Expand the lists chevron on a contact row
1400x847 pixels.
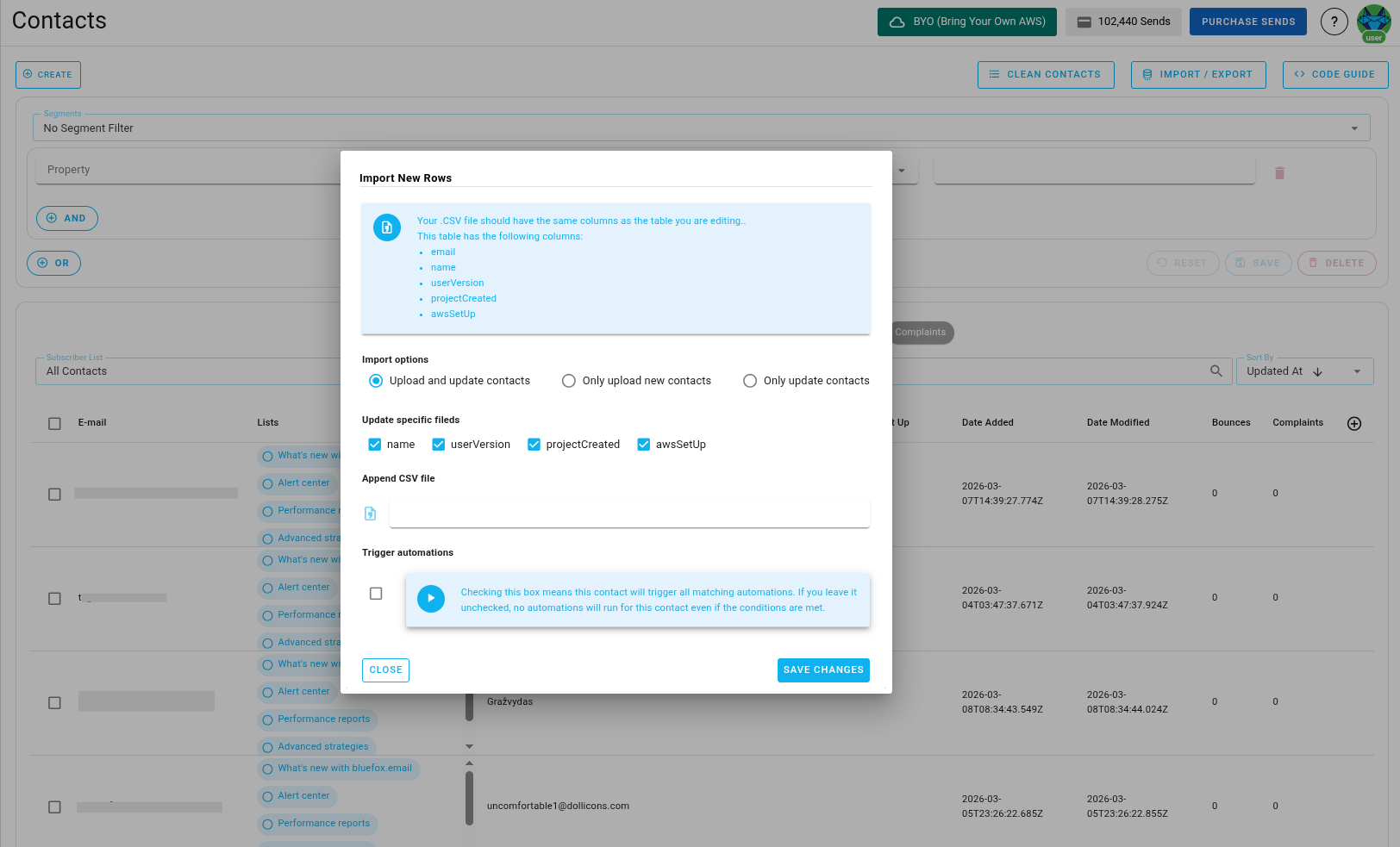pyautogui.click(x=469, y=746)
